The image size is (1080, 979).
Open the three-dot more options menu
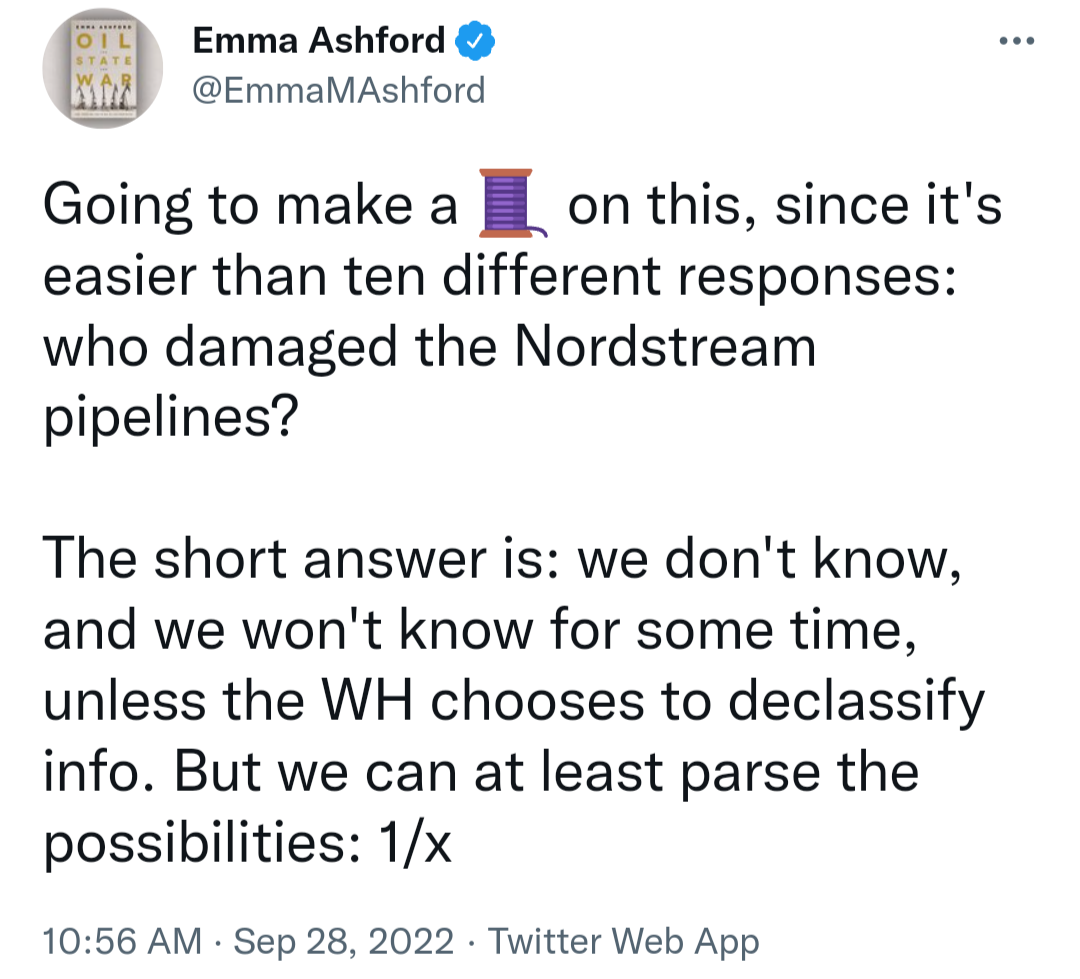tap(1017, 41)
